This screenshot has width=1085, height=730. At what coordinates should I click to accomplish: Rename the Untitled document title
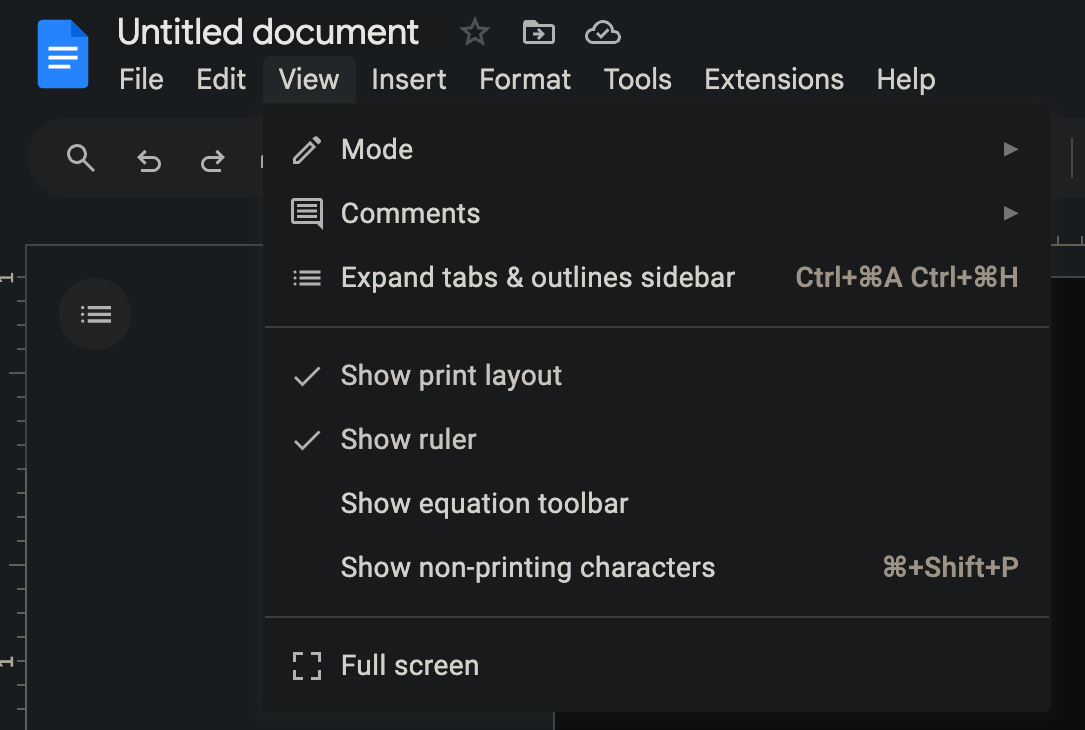tap(268, 31)
